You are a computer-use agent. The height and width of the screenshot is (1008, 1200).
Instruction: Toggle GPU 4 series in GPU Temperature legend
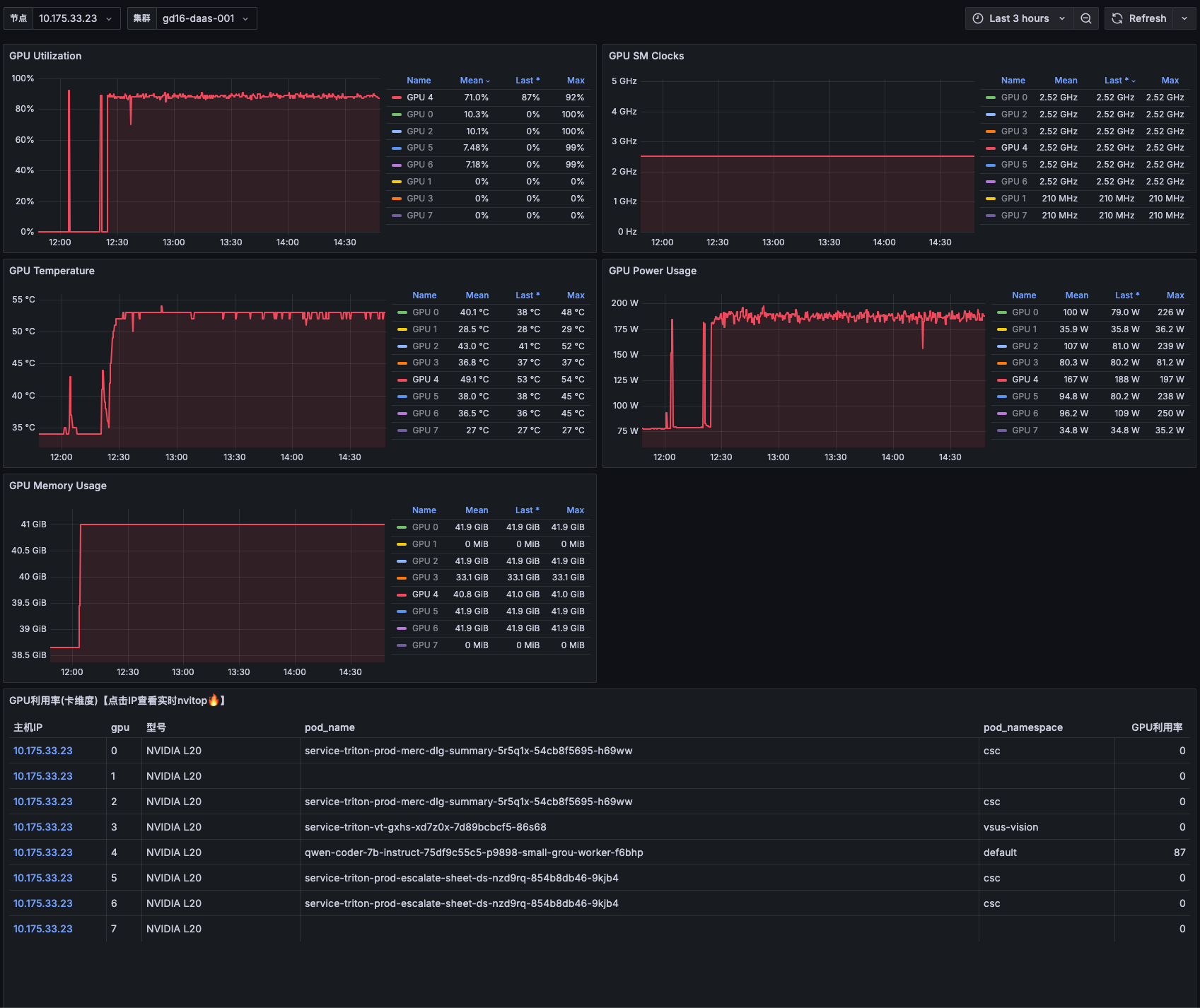pos(426,380)
